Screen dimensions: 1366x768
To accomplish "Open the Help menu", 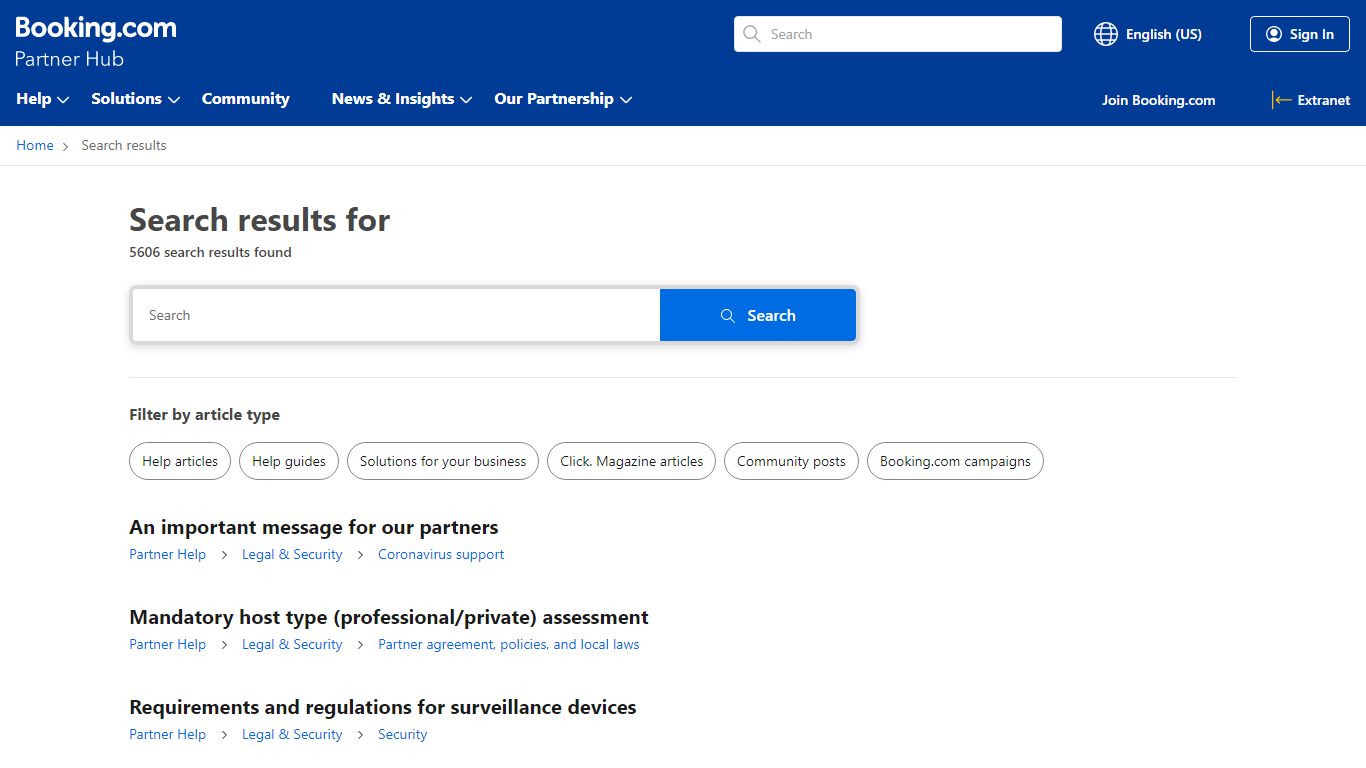I will (42, 99).
